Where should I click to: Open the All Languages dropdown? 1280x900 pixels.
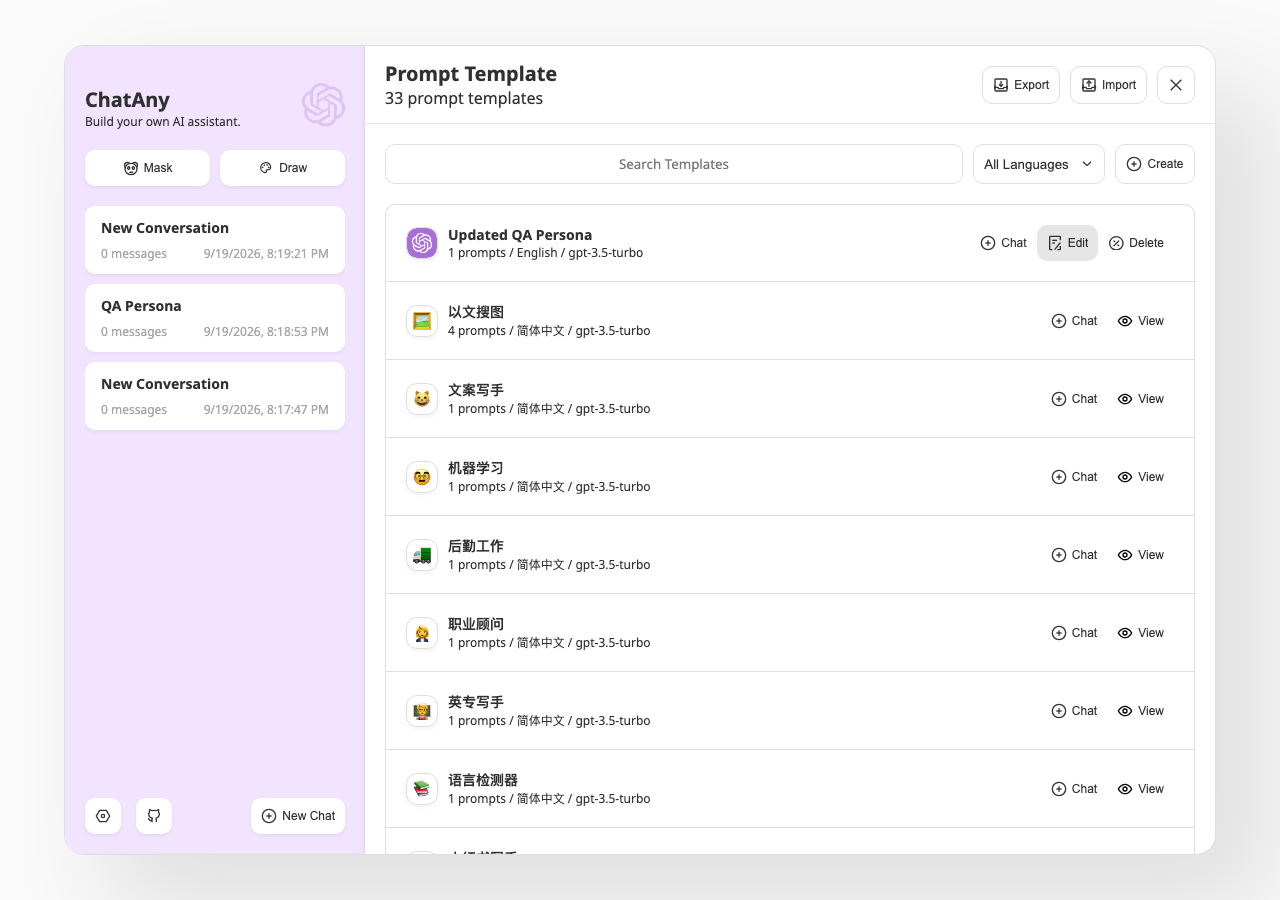point(1039,164)
